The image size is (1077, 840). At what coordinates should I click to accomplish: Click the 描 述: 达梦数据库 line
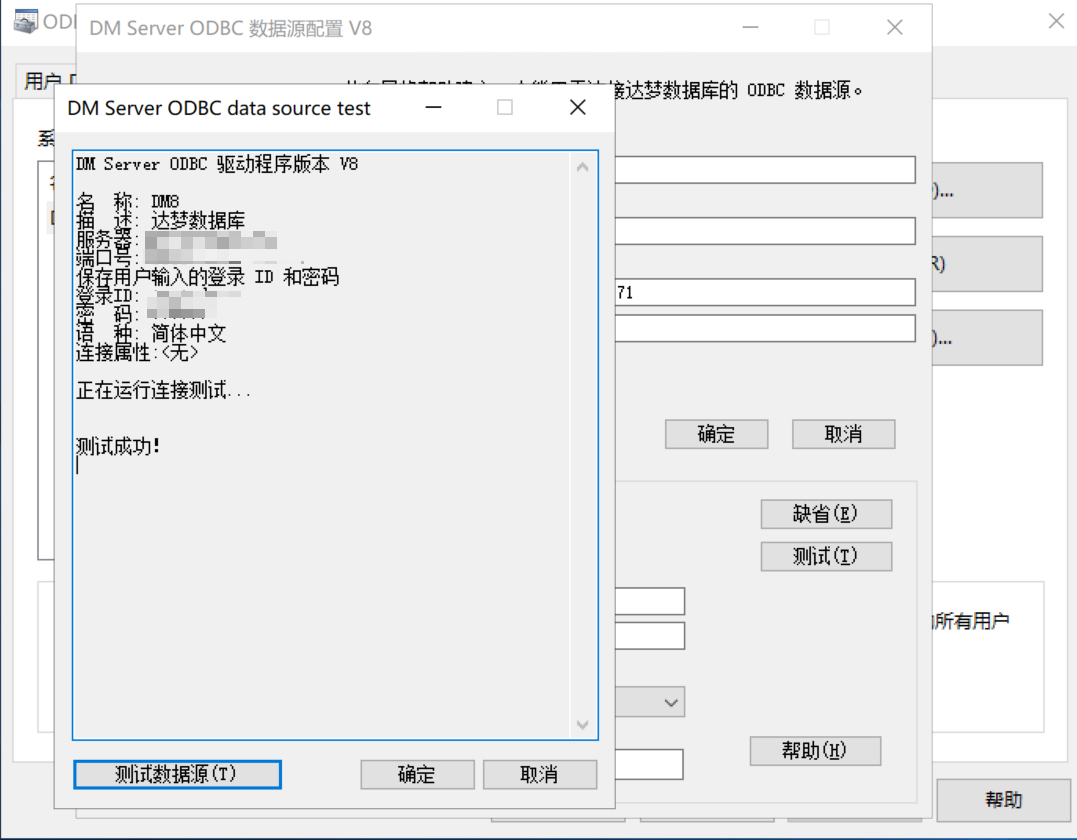[161, 220]
